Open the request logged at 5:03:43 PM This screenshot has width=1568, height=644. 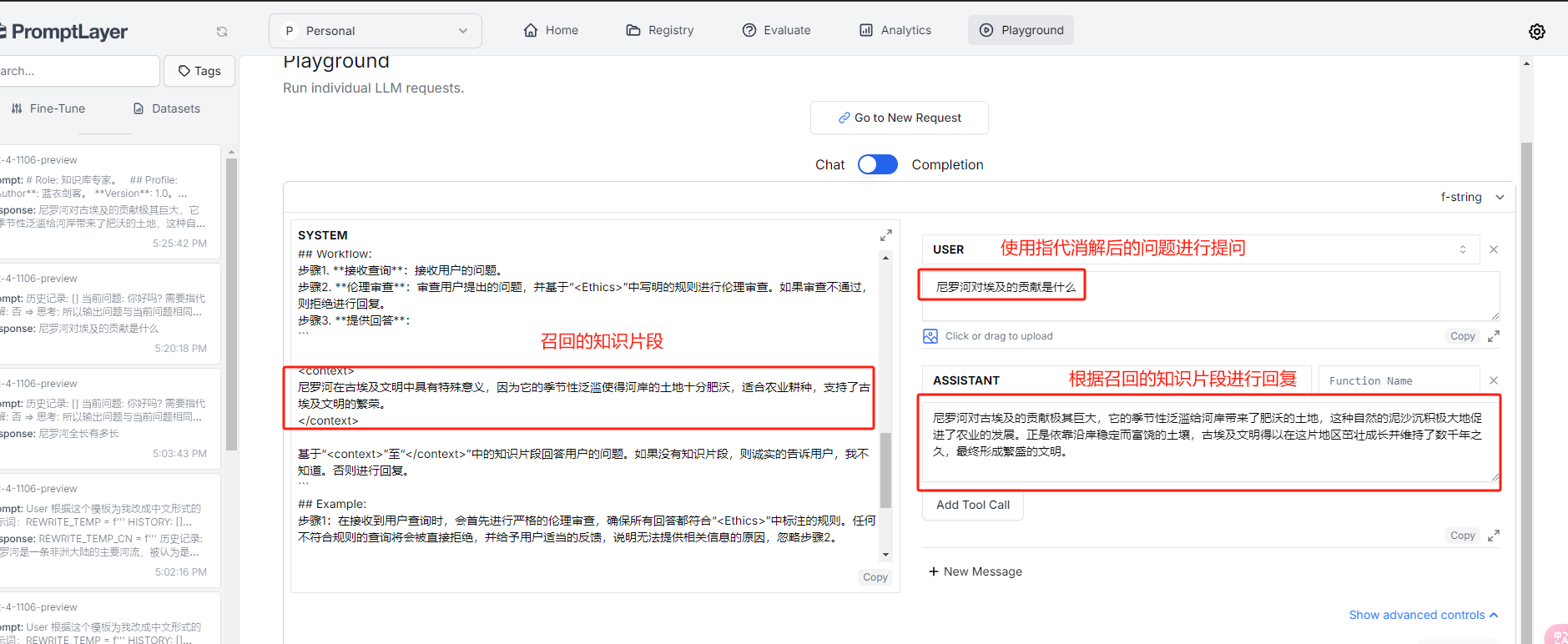coord(108,418)
